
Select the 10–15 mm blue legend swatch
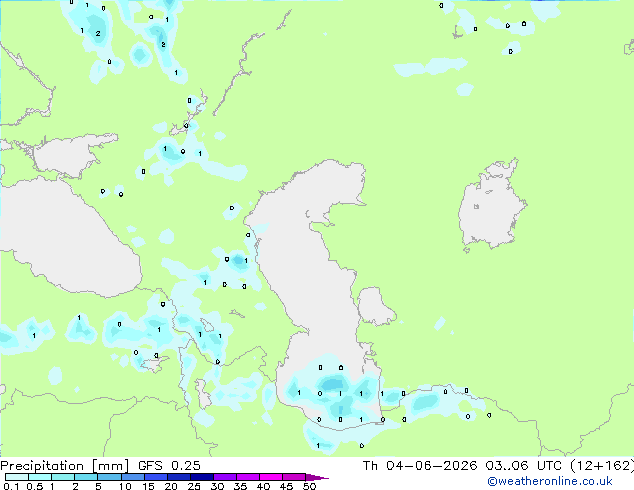pos(133,477)
